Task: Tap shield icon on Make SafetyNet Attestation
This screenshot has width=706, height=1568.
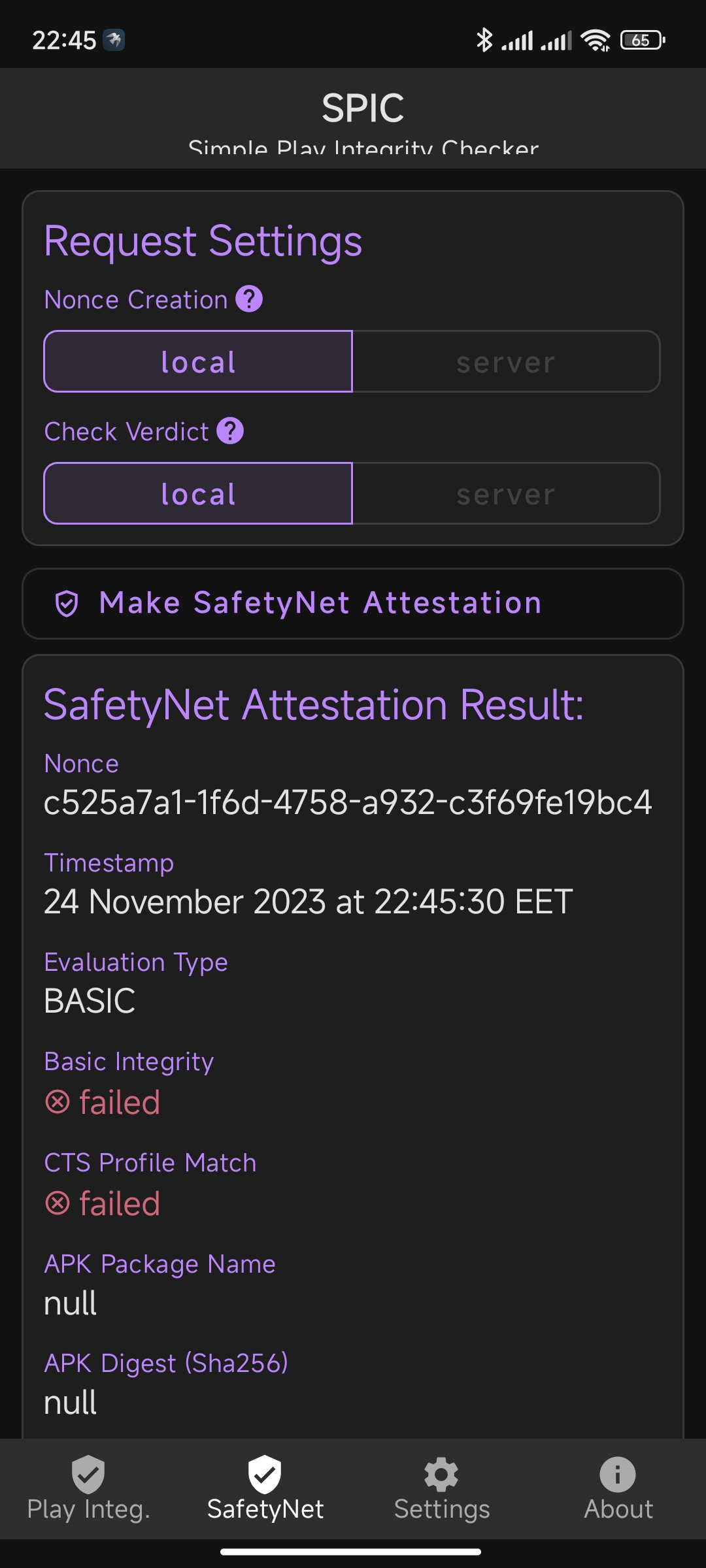Action: tap(67, 604)
